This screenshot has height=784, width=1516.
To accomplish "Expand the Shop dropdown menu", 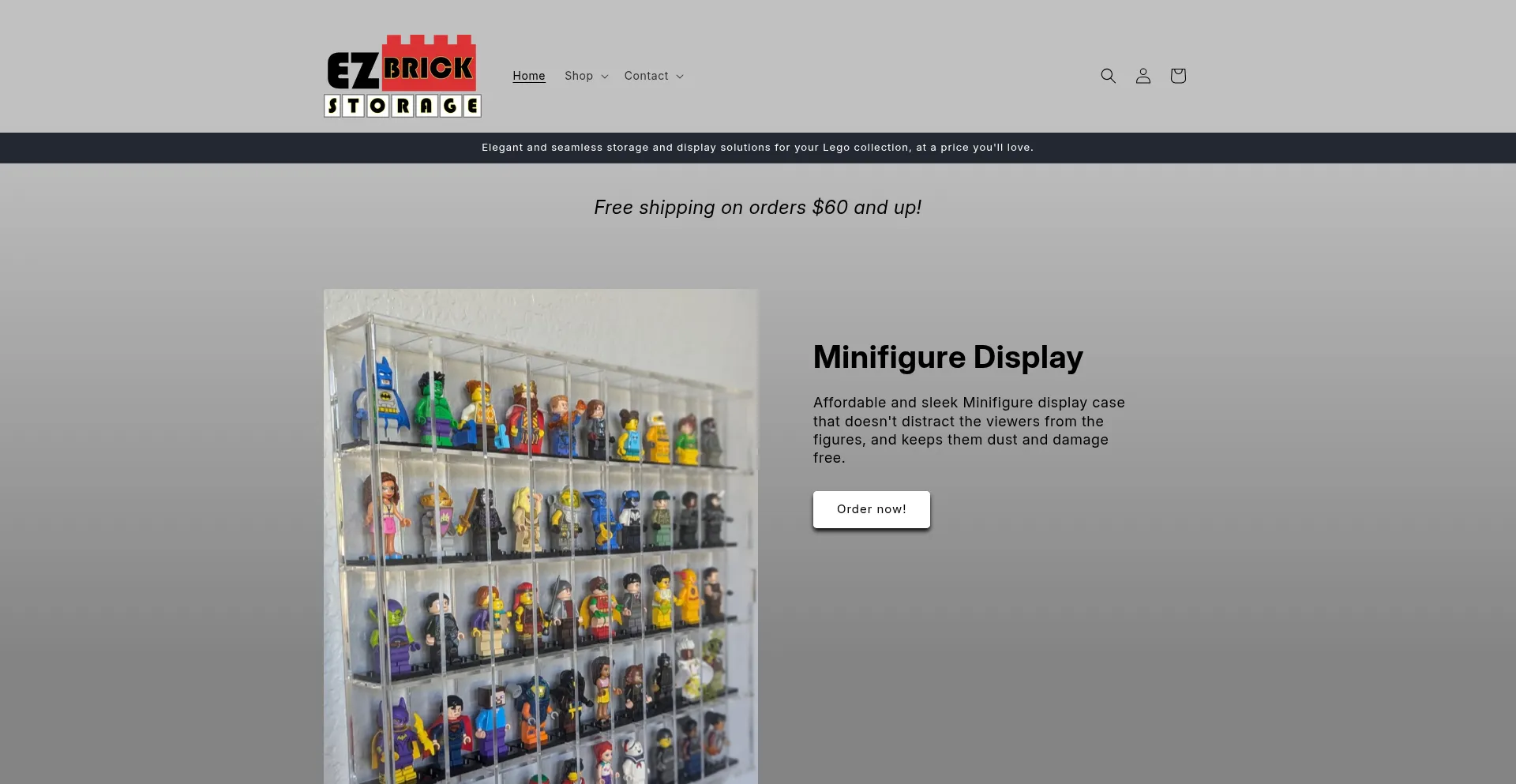I will [x=587, y=76].
